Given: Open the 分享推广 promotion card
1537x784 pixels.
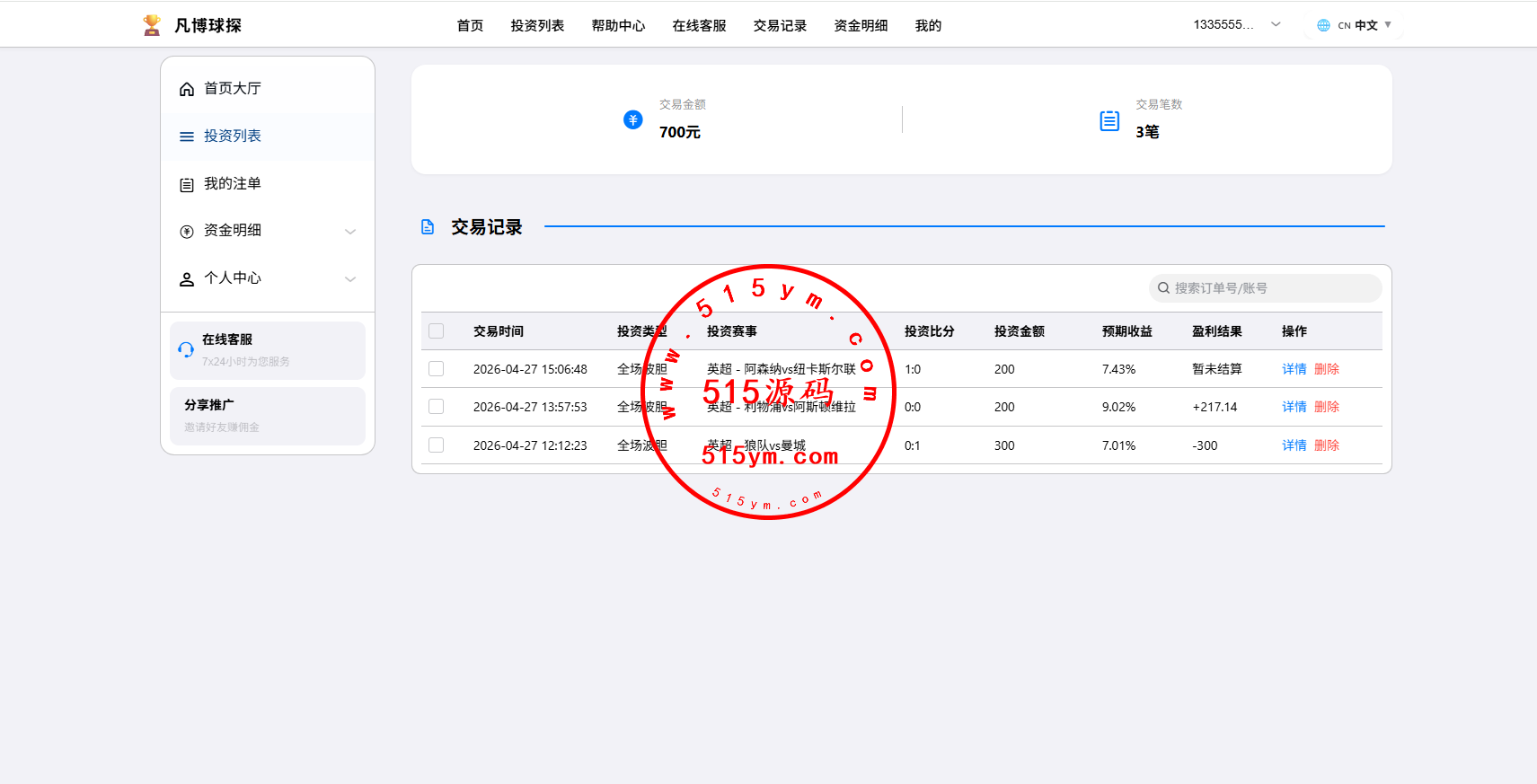Looking at the screenshot, I should click(x=268, y=416).
